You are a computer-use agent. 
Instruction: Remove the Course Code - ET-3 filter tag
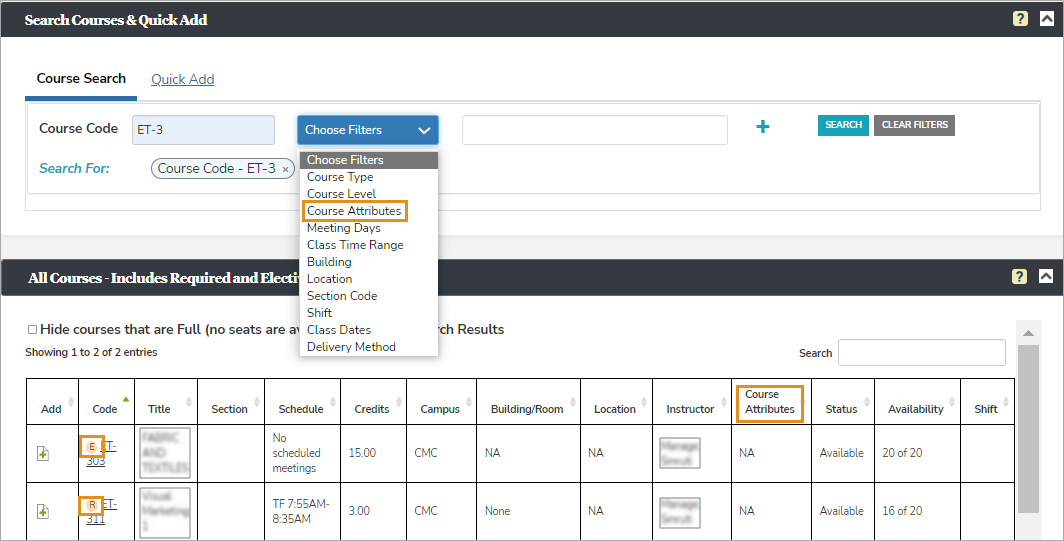click(285, 170)
